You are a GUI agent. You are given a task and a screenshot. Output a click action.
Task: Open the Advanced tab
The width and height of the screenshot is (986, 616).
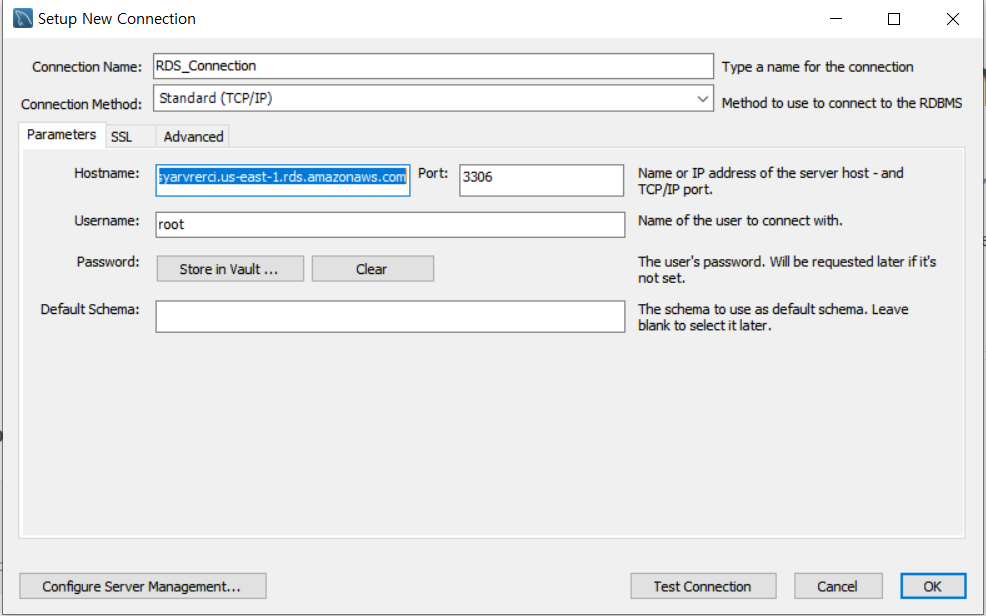pyautogui.click(x=193, y=136)
